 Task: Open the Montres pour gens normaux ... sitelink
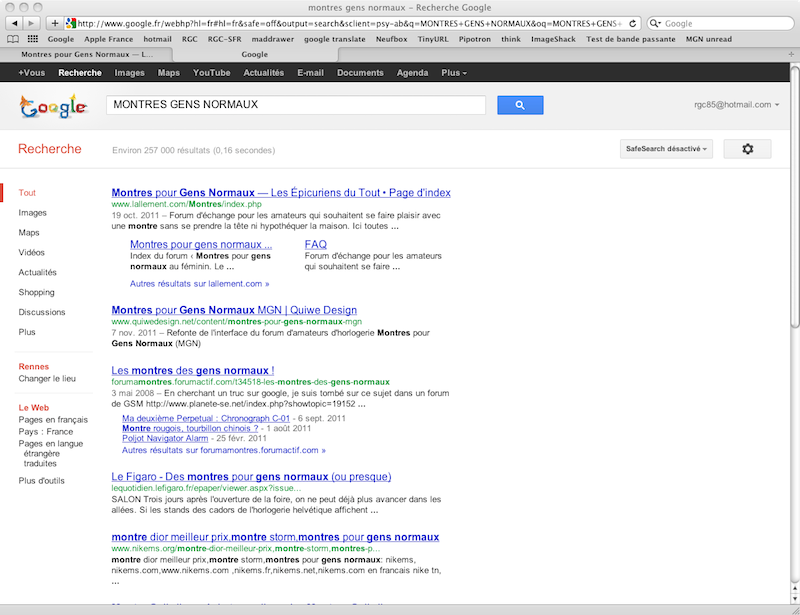point(201,244)
